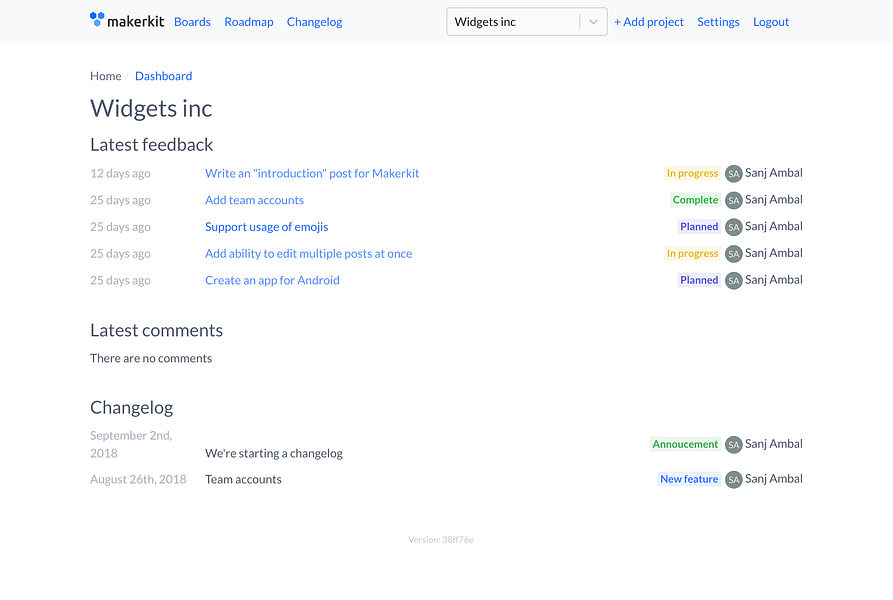This screenshot has height=600, width=893.
Task: Click the New feature changelog tag
Action: (x=689, y=479)
